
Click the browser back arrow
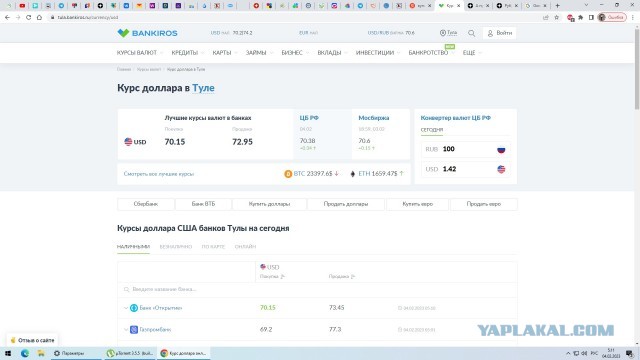click(7, 18)
